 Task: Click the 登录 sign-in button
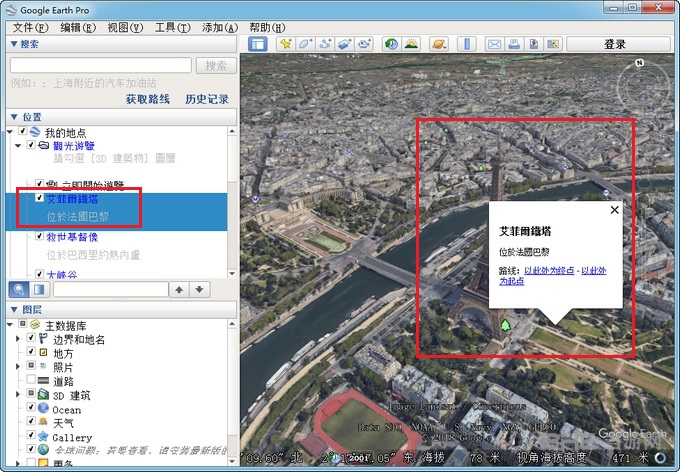pos(619,44)
